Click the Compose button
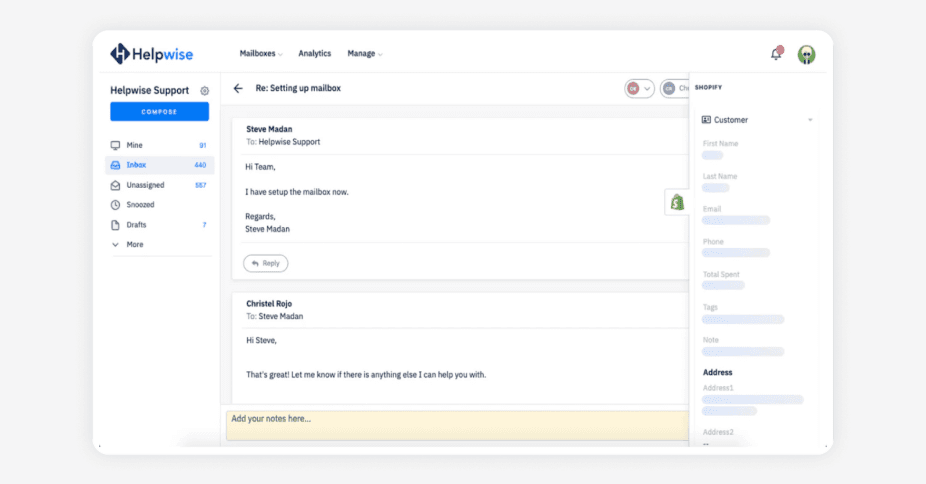 pyautogui.click(x=159, y=112)
